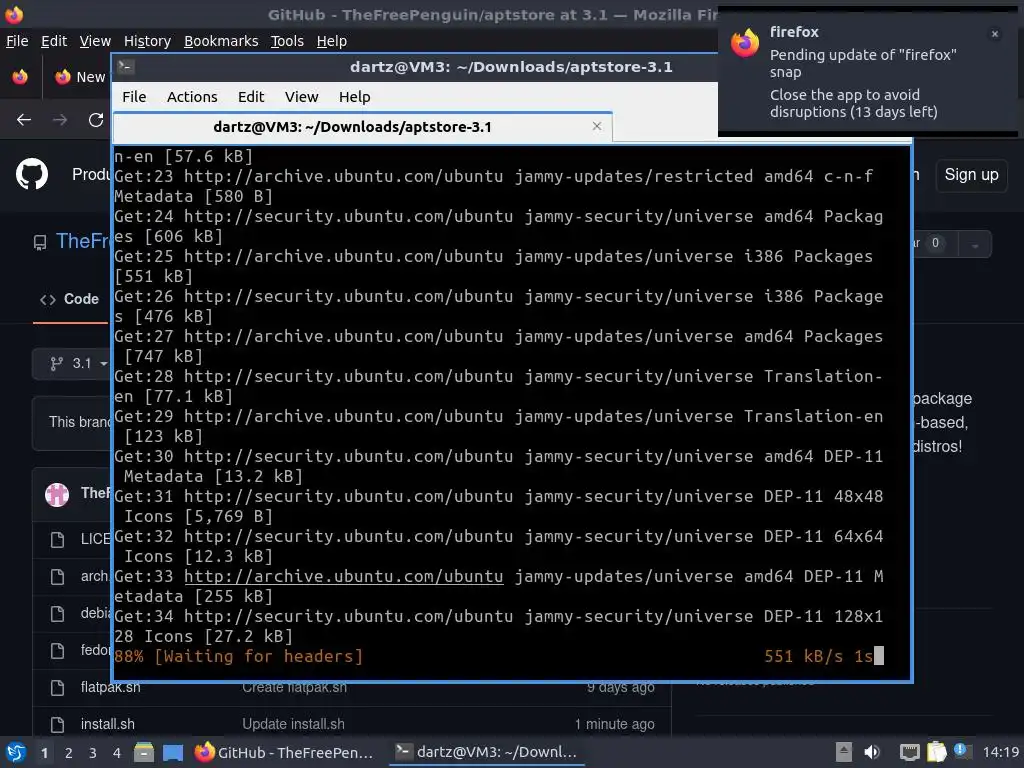
Task: Click the Firefox icon in the notification
Action: 745,43
